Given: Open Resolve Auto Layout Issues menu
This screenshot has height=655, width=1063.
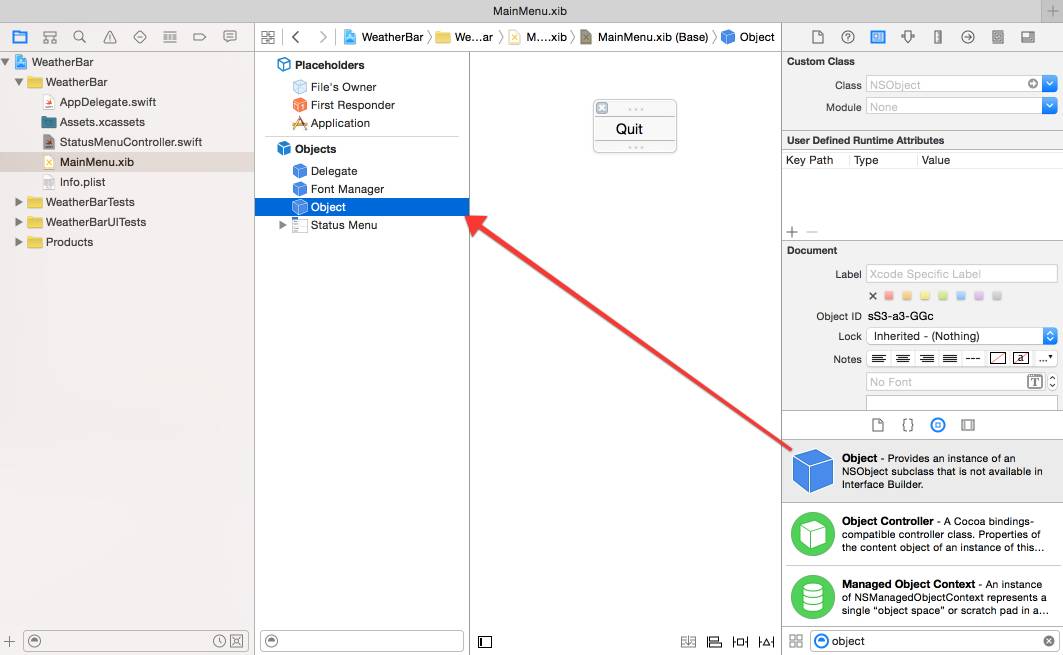Looking at the screenshot, I should click(766, 641).
